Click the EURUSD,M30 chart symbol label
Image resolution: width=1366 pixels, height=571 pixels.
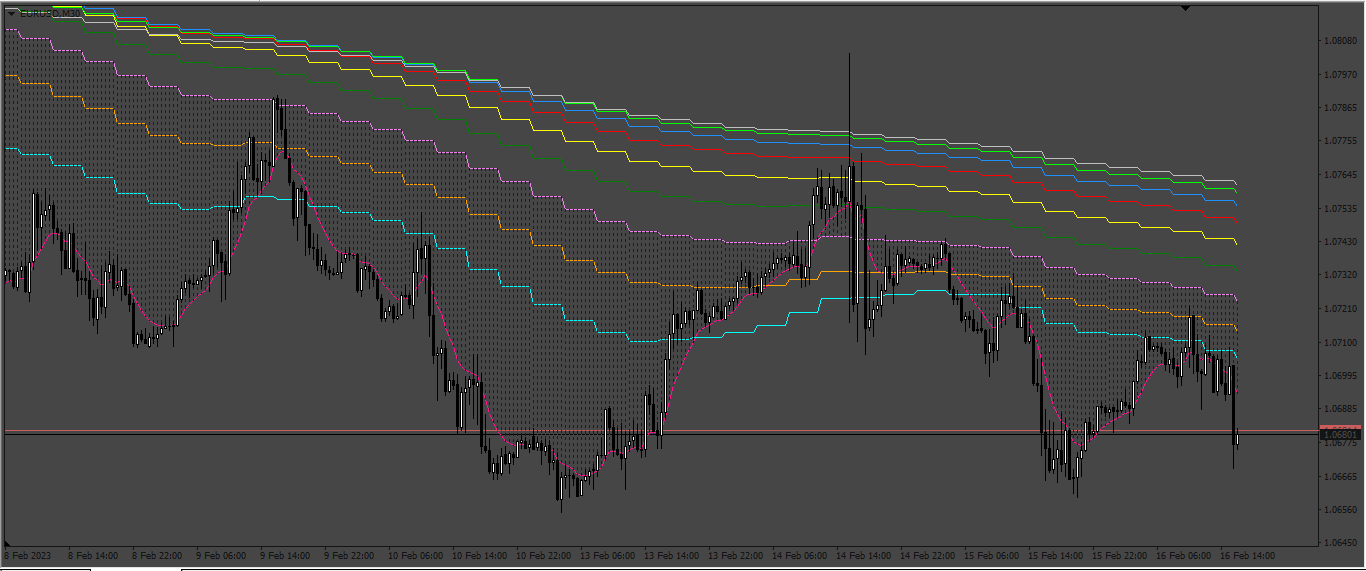coord(50,14)
